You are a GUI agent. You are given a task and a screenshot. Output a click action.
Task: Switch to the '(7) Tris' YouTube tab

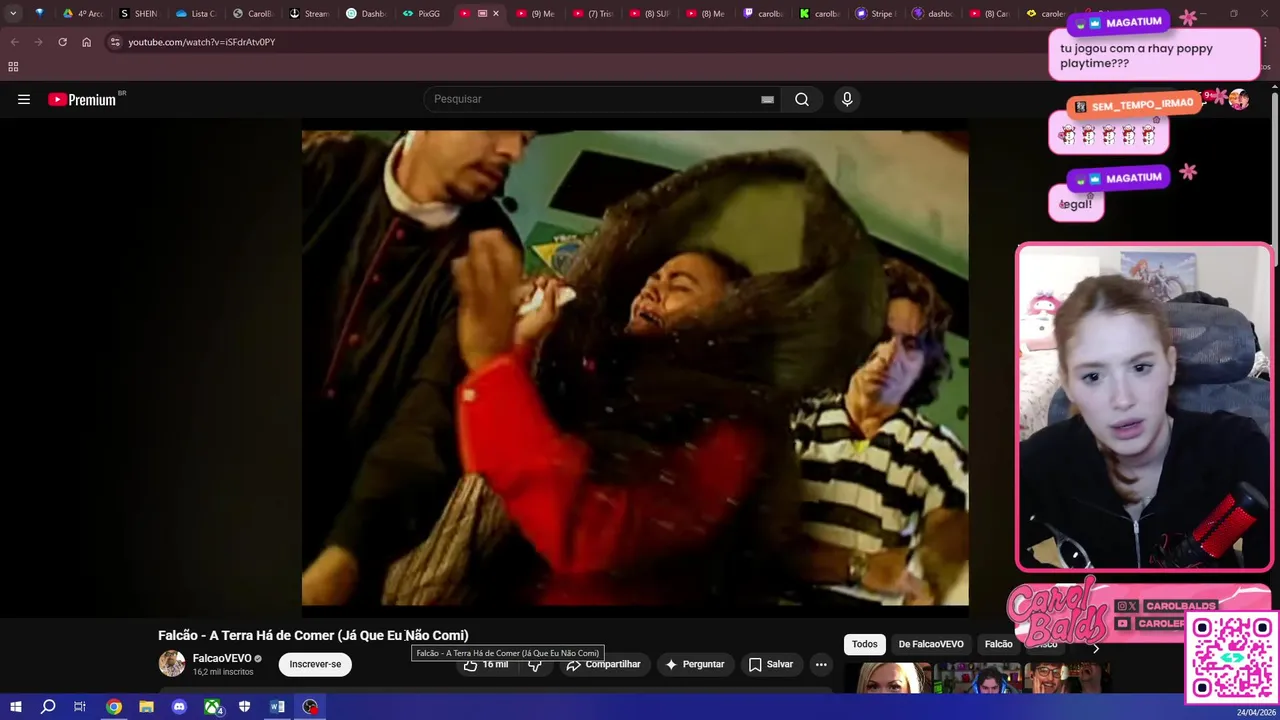[x=593, y=14]
